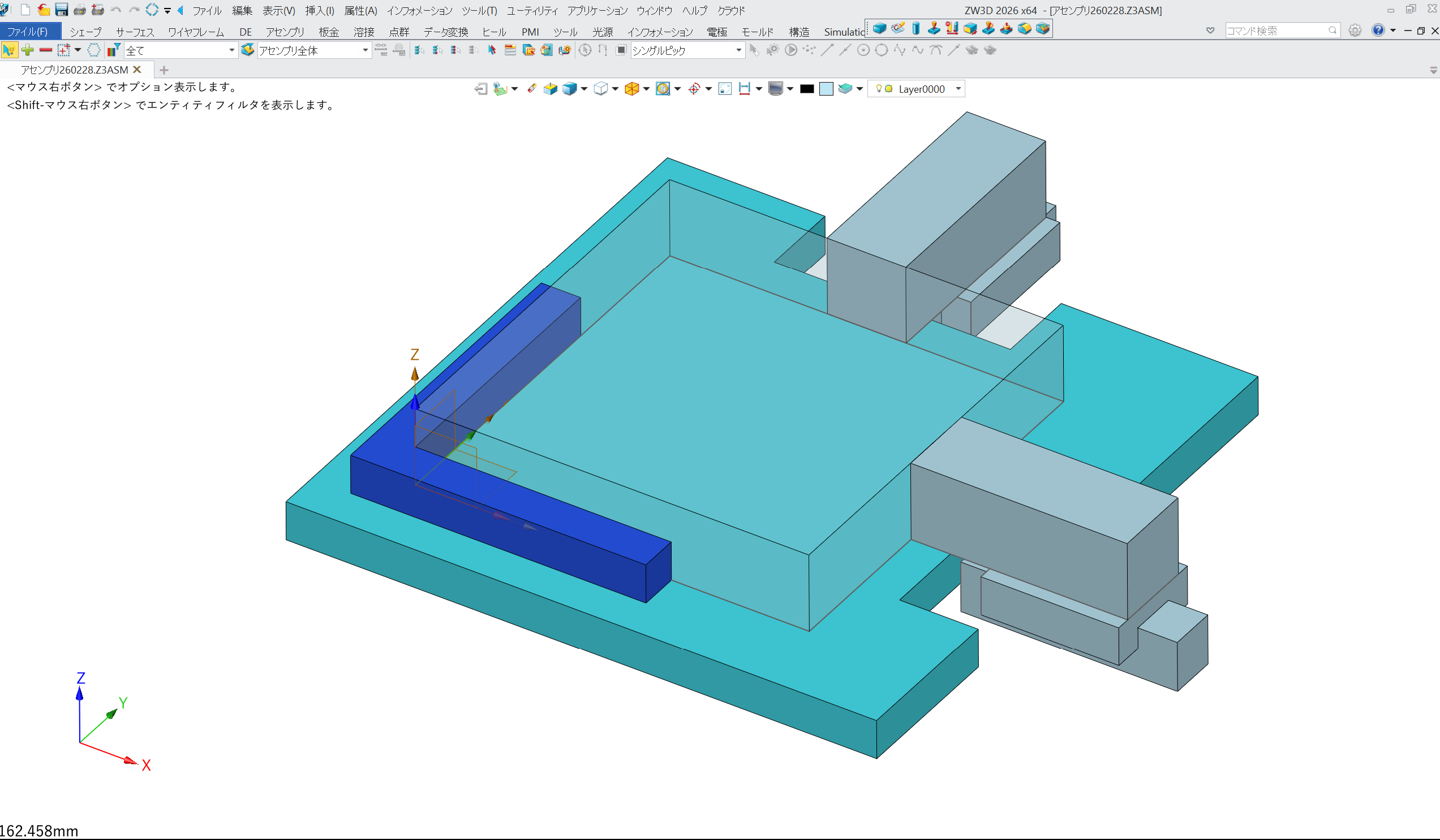The image size is (1440, 840).
Task: Toggle the favorites heart near command search
Action: [x=1210, y=31]
